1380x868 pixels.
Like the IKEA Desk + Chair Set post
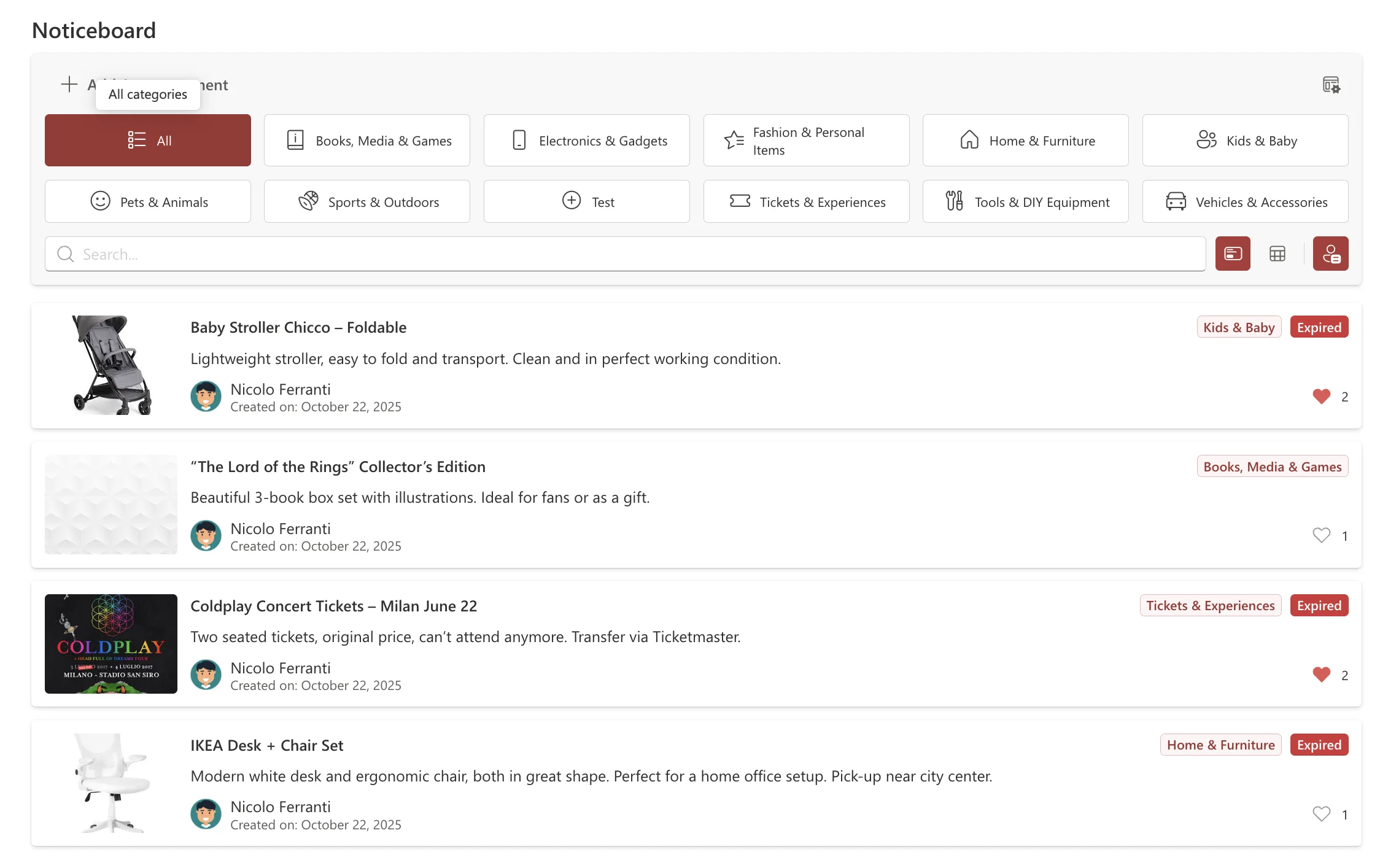(1320, 814)
